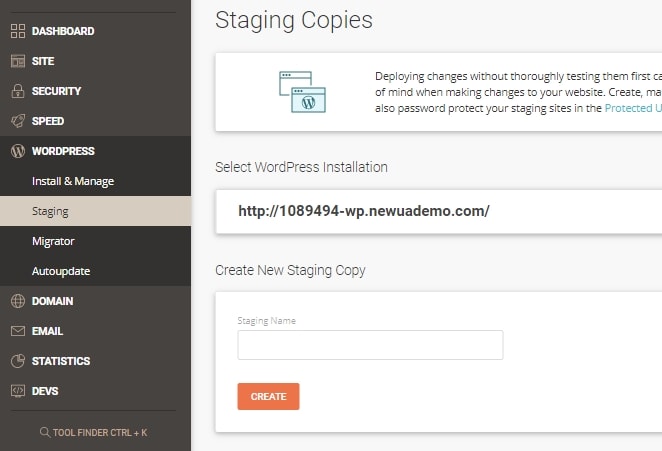Select the Staging submenu item
The width and height of the screenshot is (662, 451).
[x=95, y=211]
